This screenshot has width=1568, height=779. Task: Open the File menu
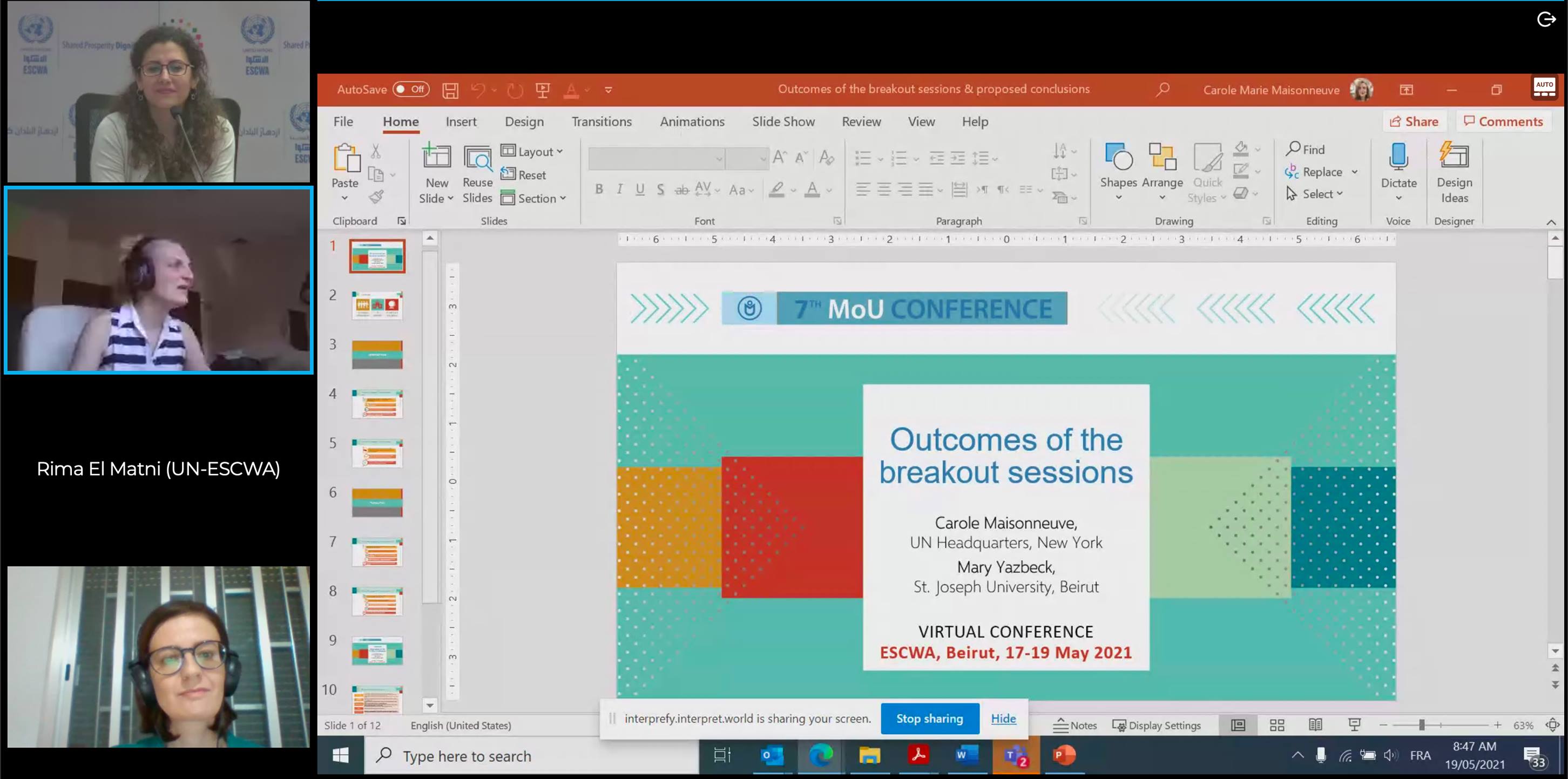pyautogui.click(x=343, y=121)
